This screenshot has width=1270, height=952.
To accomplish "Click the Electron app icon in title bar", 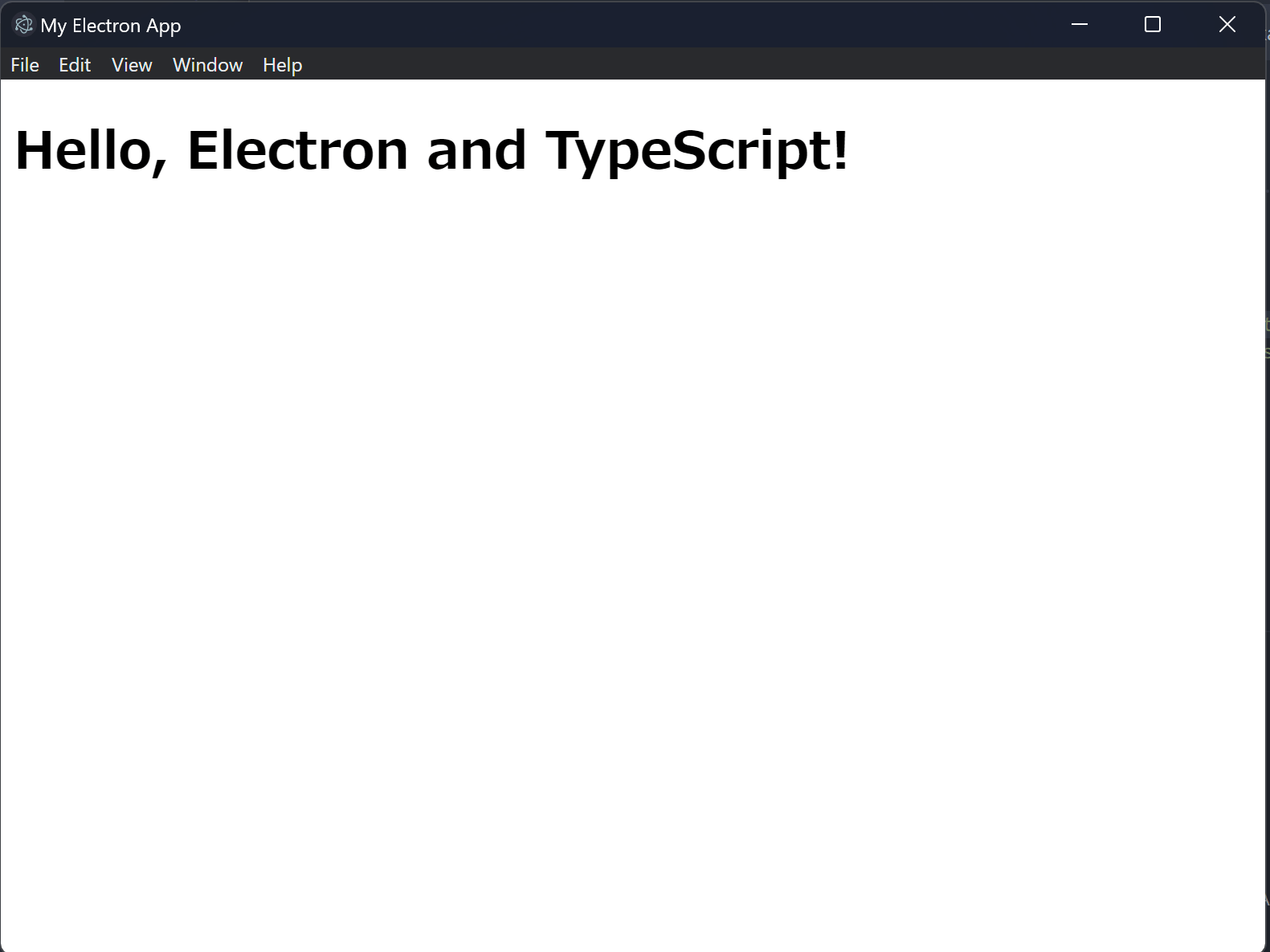I will click(x=24, y=26).
